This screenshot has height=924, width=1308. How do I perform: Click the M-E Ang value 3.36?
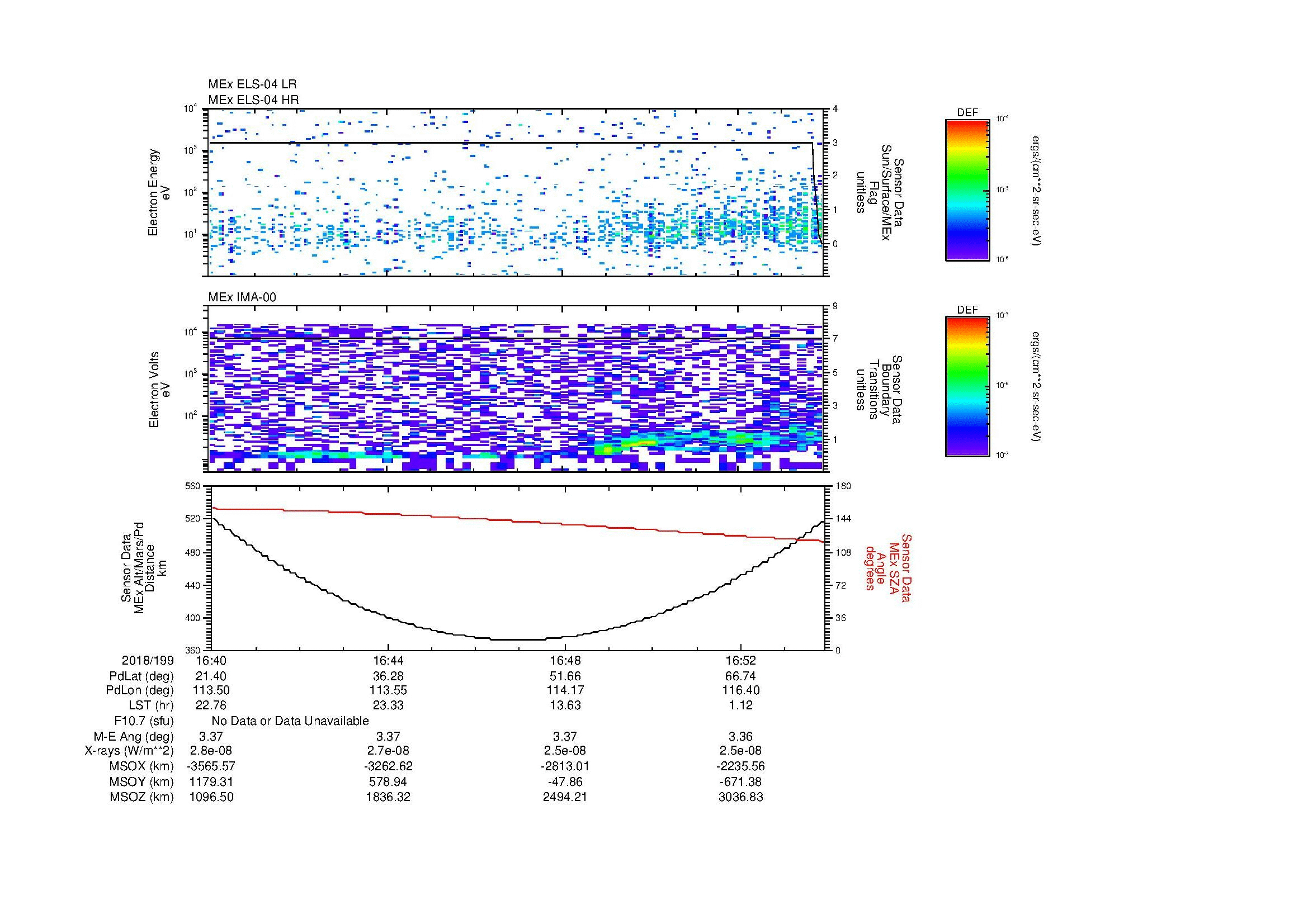tap(740, 736)
